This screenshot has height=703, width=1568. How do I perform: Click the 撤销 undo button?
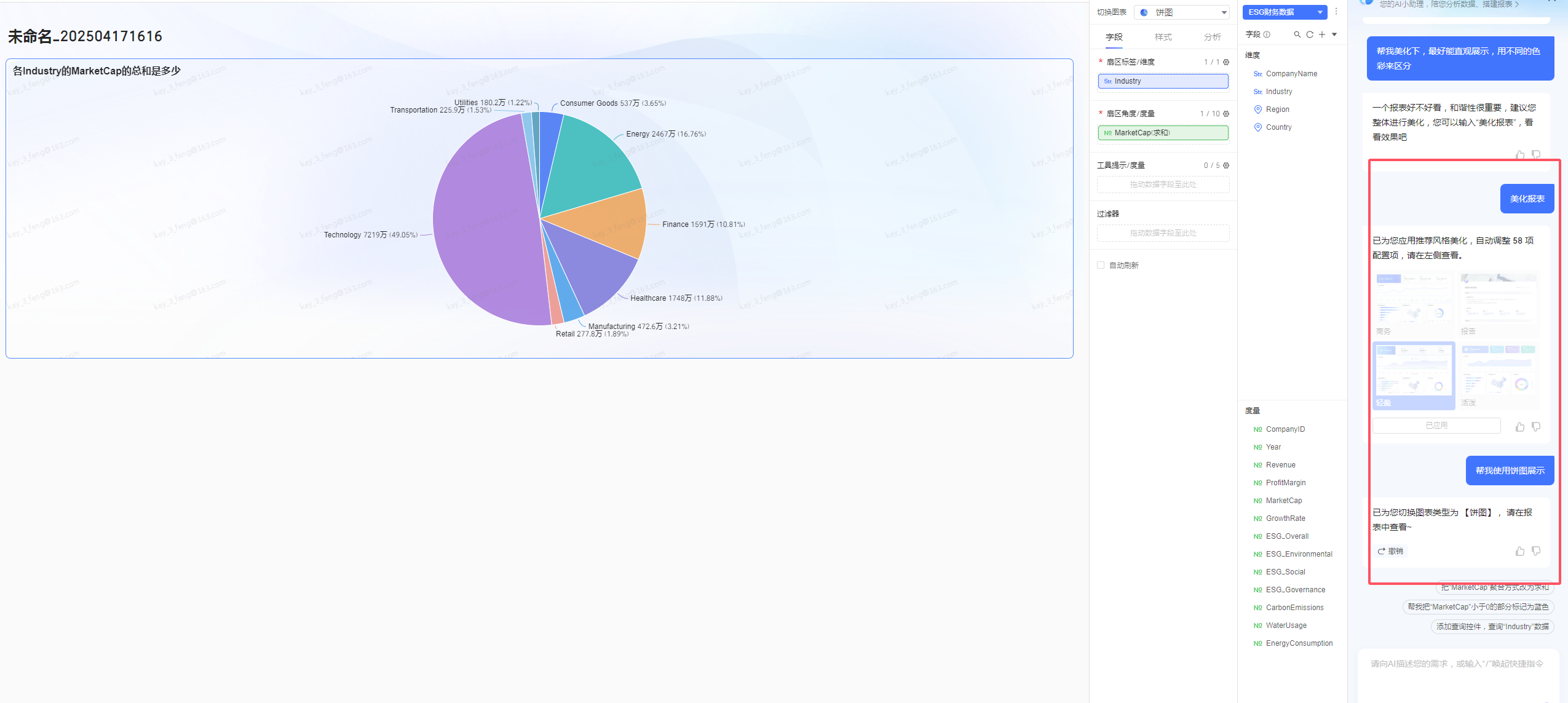tap(1390, 551)
